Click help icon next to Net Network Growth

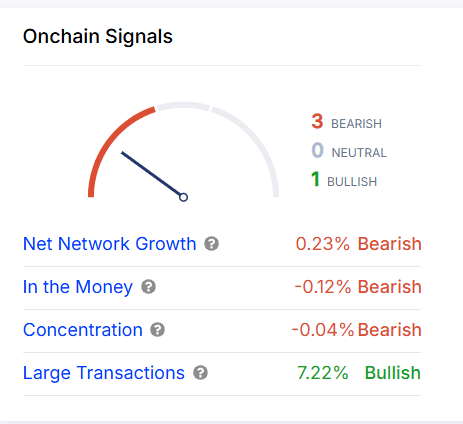point(211,244)
